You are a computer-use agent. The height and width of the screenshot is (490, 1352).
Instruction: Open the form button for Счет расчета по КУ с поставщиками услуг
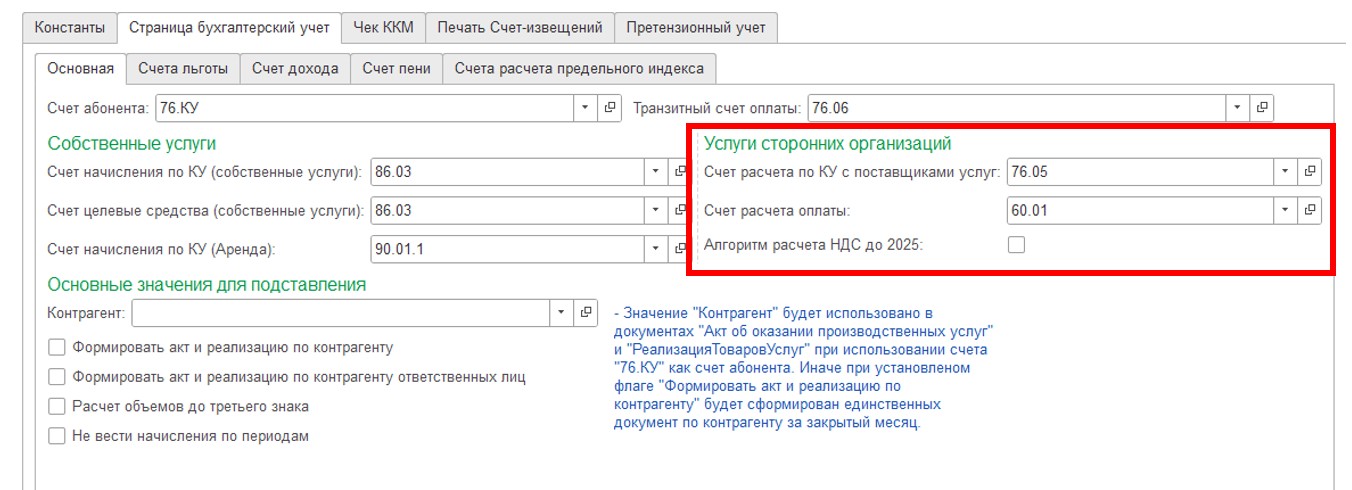click(x=1310, y=172)
